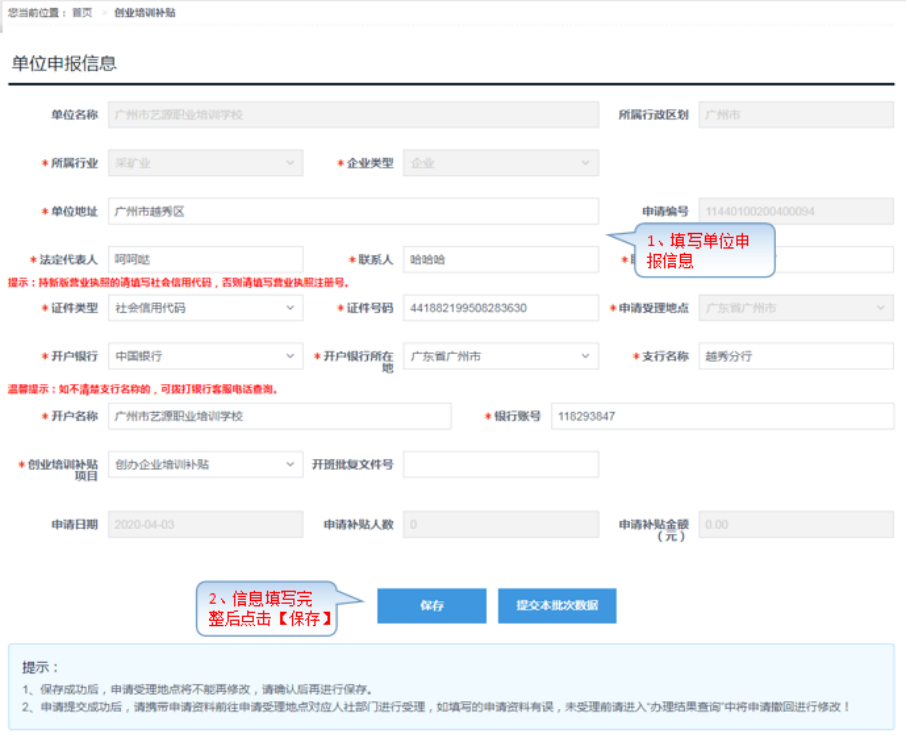907x738 pixels.
Task: Click the 法定代表人 input field
Action: (204, 260)
